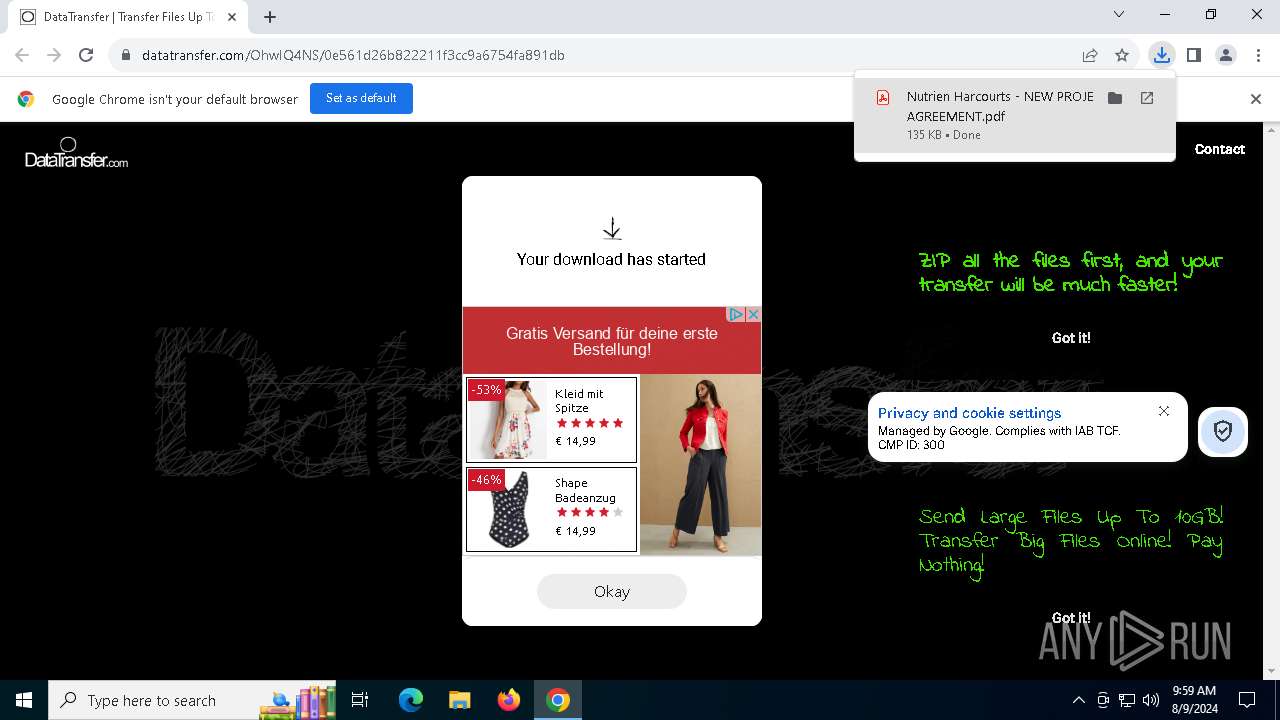Click the PDF file icon in downloads popup
The image size is (1280, 720).
[x=883, y=97]
